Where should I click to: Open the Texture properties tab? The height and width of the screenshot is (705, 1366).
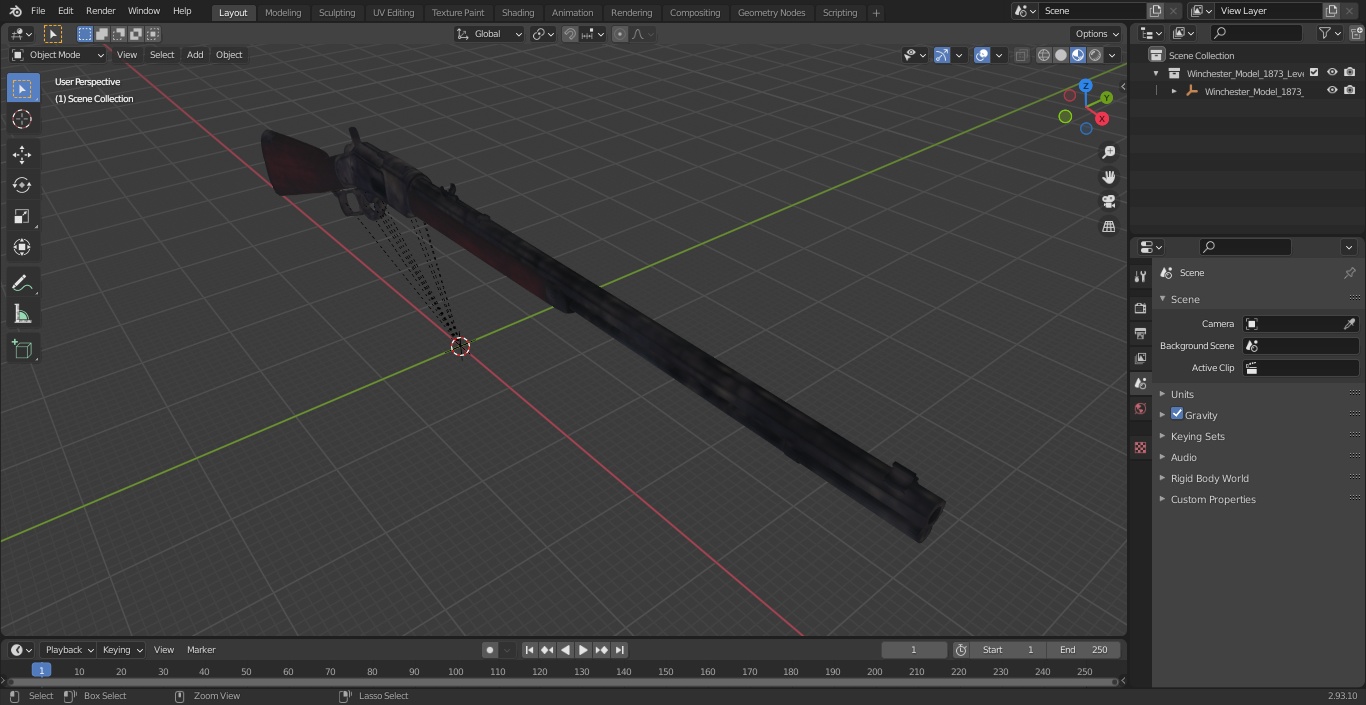coord(1140,447)
